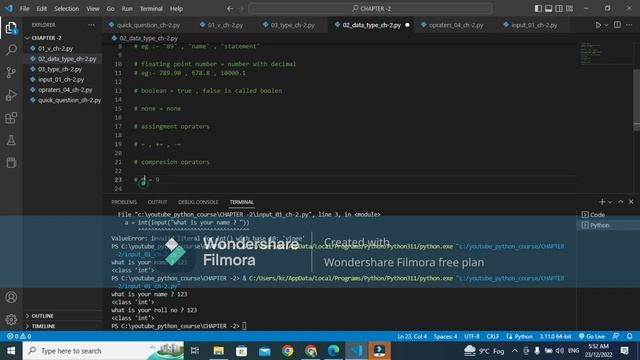Open Run and Debug view
Image resolution: width=640 pixels, height=360 pixels.
[11, 95]
